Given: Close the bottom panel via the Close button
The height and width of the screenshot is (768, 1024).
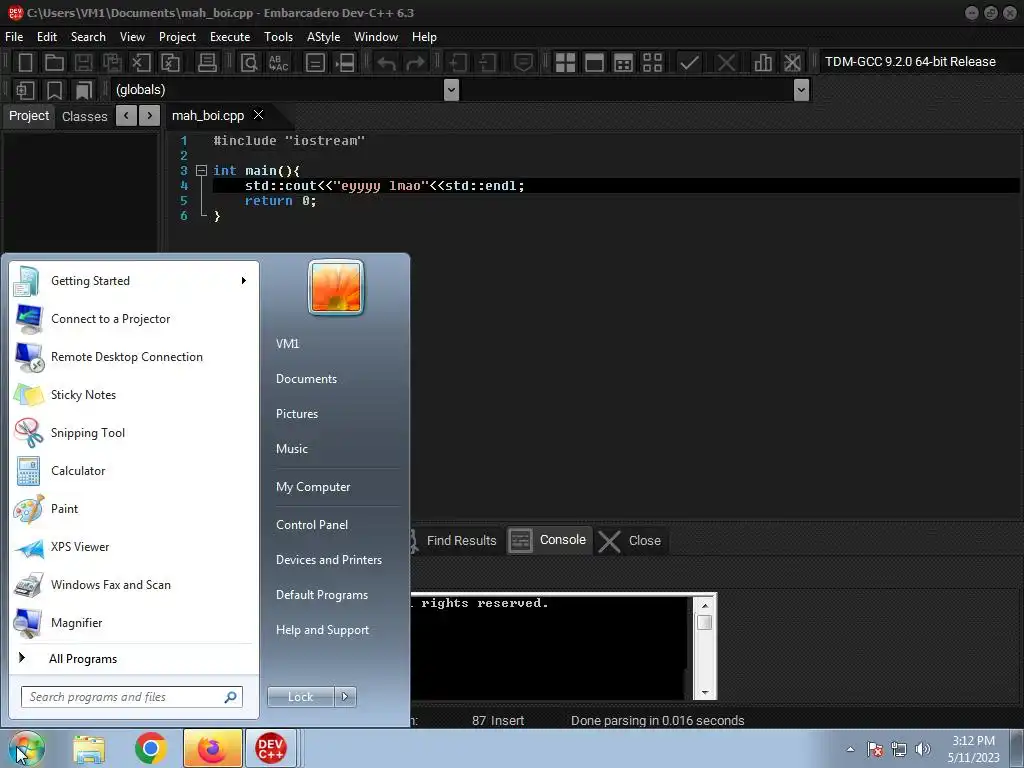Looking at the screenshot, I should 630,541.
